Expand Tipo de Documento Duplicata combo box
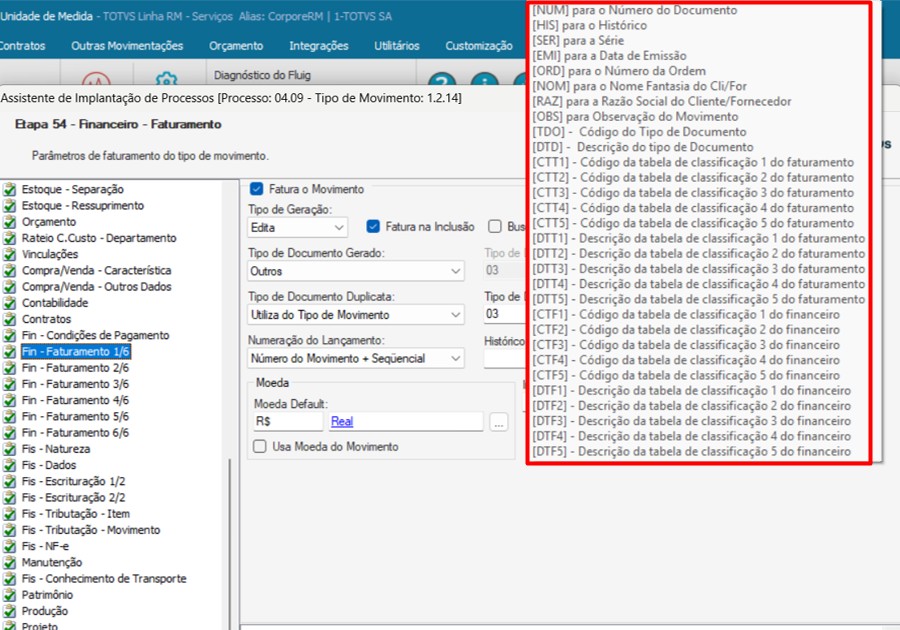 [356, 315]
